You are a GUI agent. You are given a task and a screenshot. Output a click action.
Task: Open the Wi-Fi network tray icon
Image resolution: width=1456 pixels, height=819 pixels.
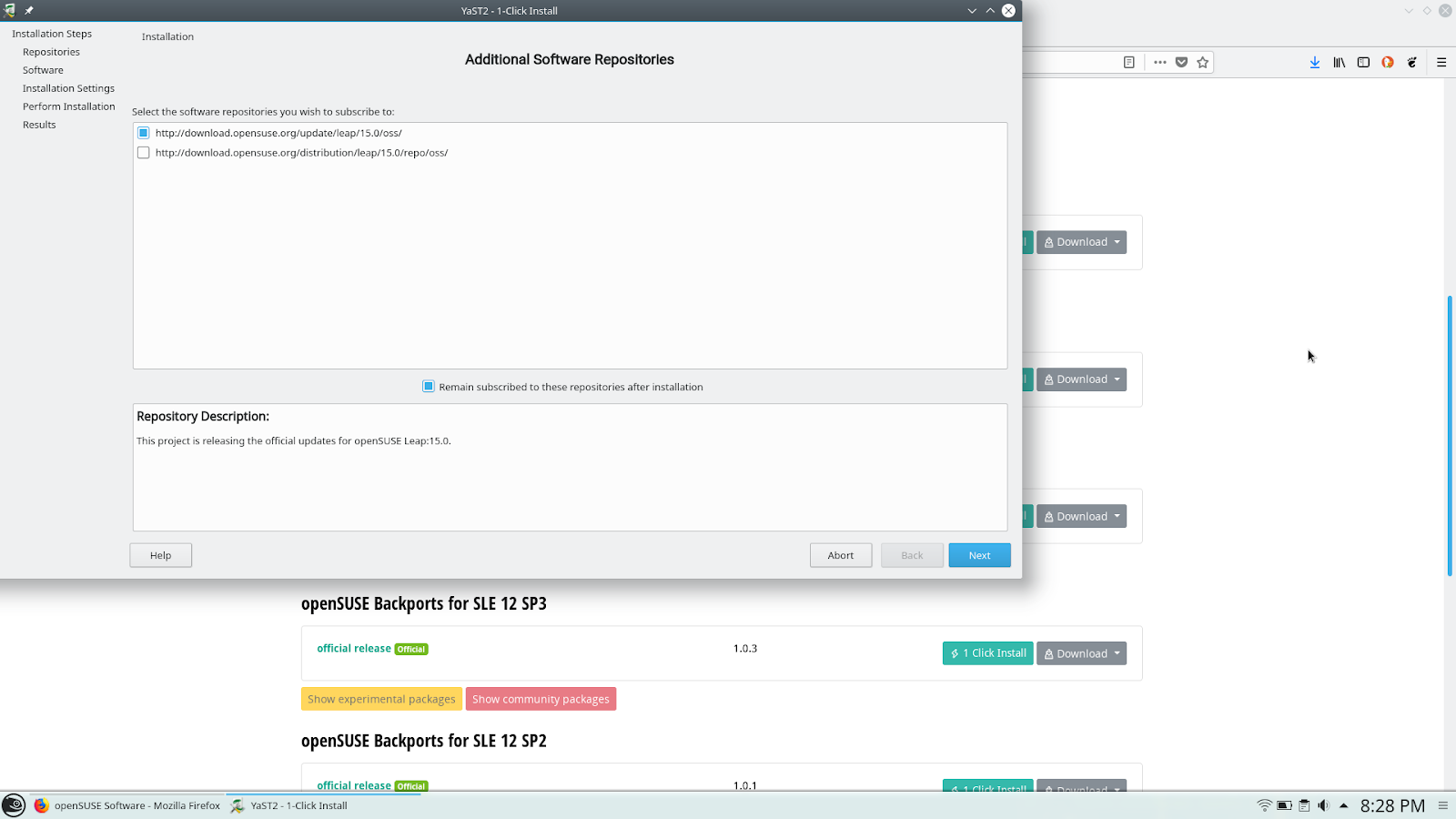tap(1264, 805)
